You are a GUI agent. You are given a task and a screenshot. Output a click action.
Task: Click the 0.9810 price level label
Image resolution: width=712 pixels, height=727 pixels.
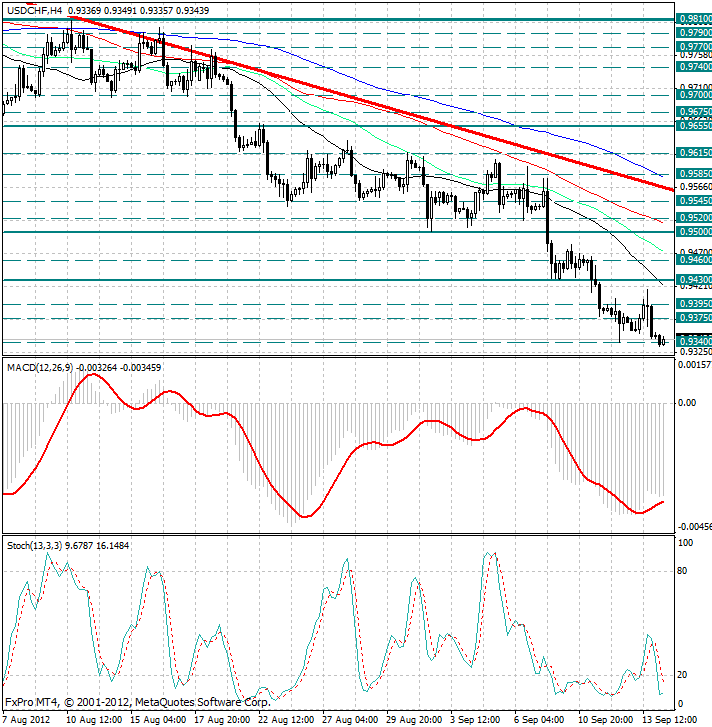tap(694, 19)
